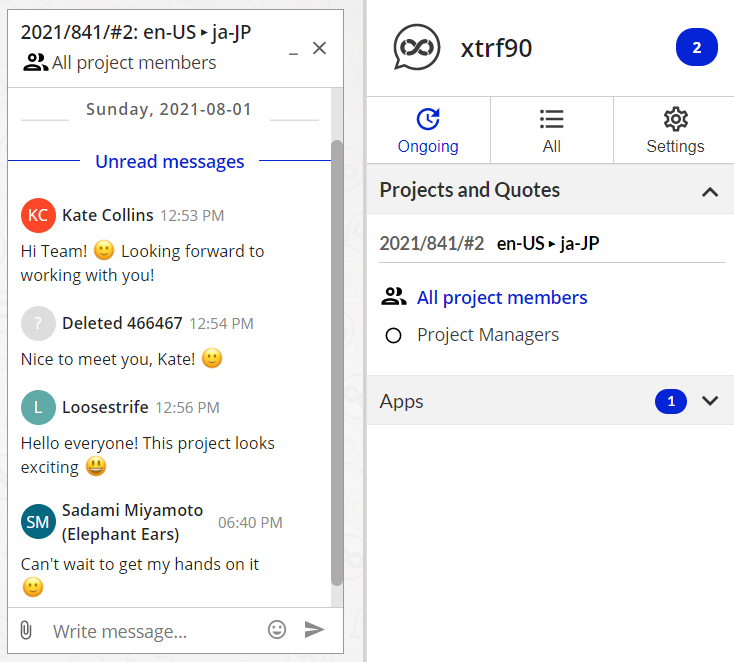734x662 pixels.
Task: Click the infinity chat logo
Action: tap(417, 47)
